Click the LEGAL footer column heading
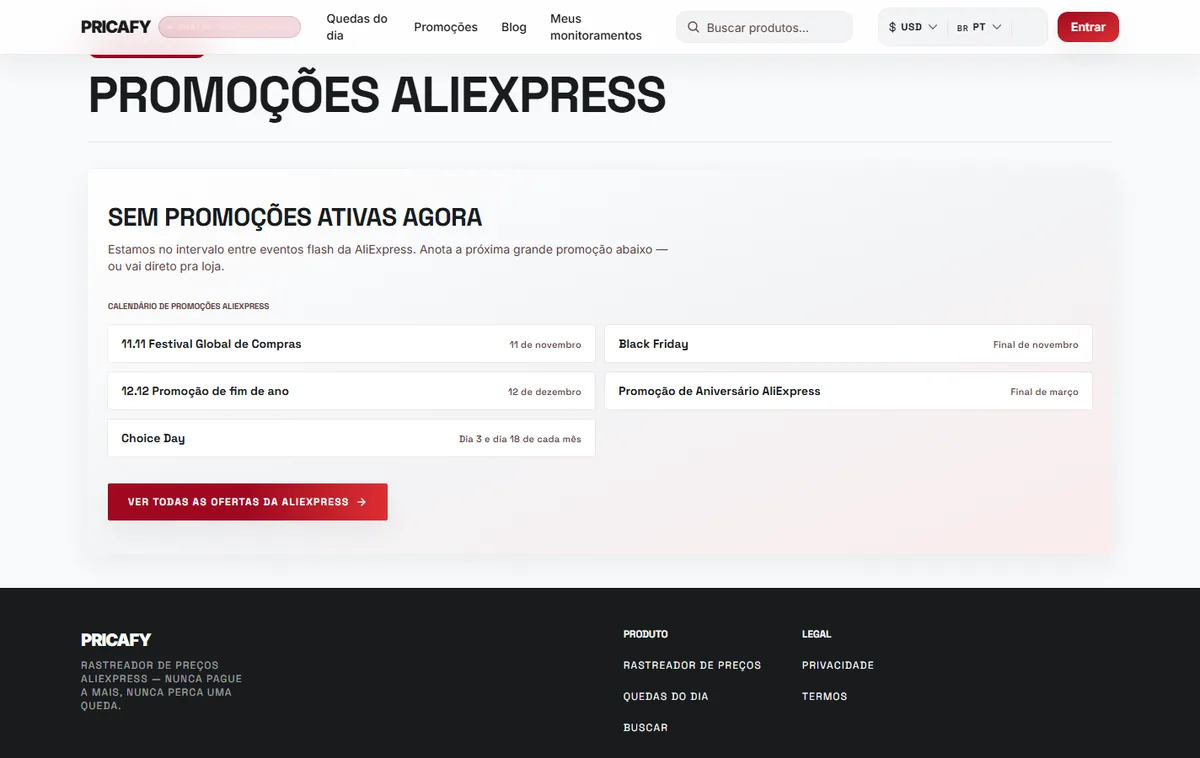1200x758 pixels. point(816,634)
